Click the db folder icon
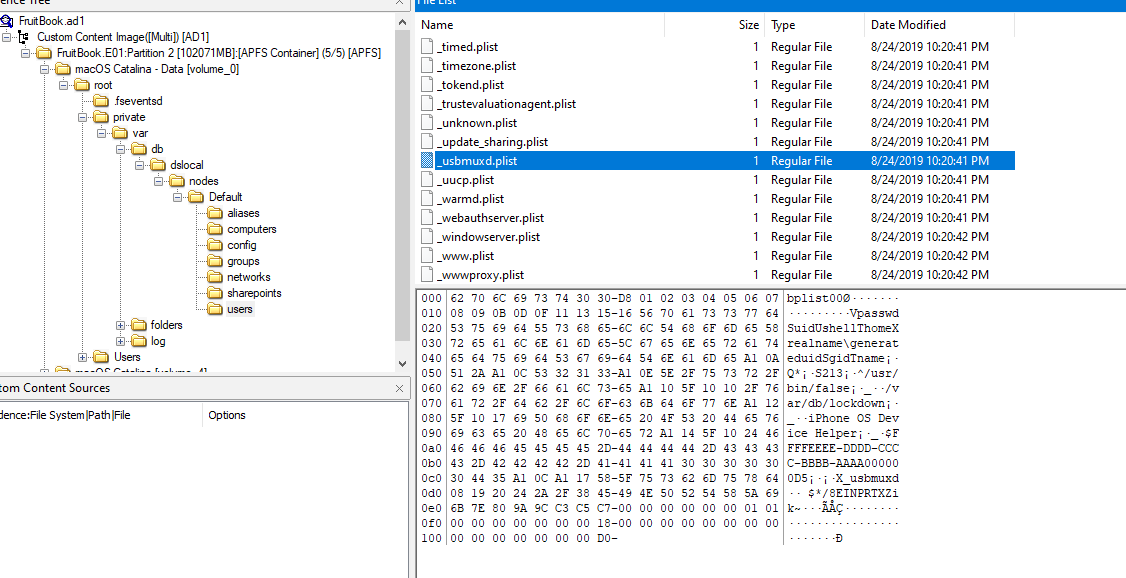Viewport: 1126px width, 578px height. click(x=139, y=149)
